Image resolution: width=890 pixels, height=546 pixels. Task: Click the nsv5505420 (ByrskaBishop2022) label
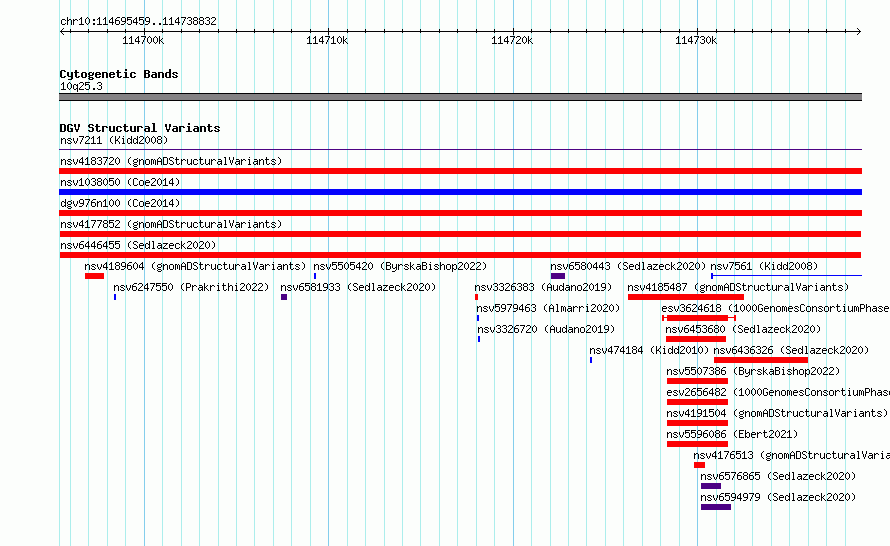[400, 266]
